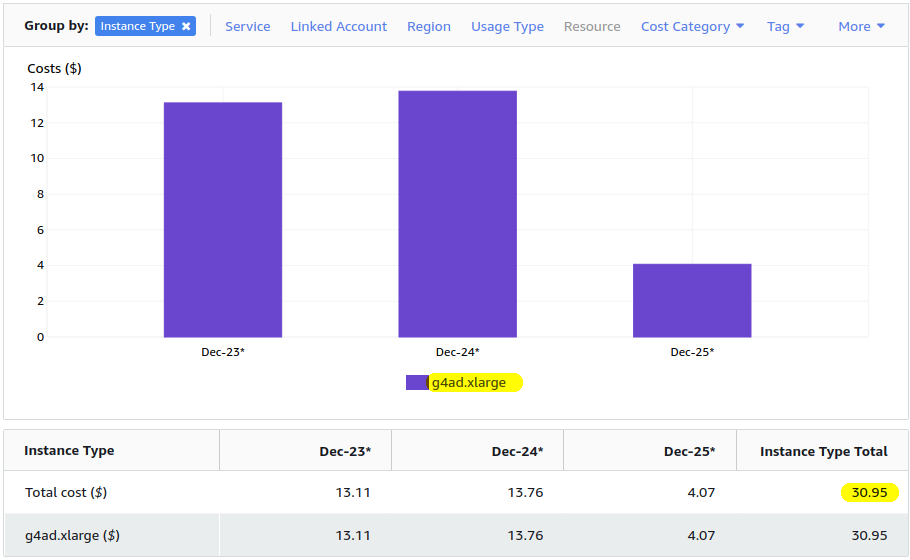Remove the Instance Type grouping with the x icon

pyautogui.click(x=186, y=26)
